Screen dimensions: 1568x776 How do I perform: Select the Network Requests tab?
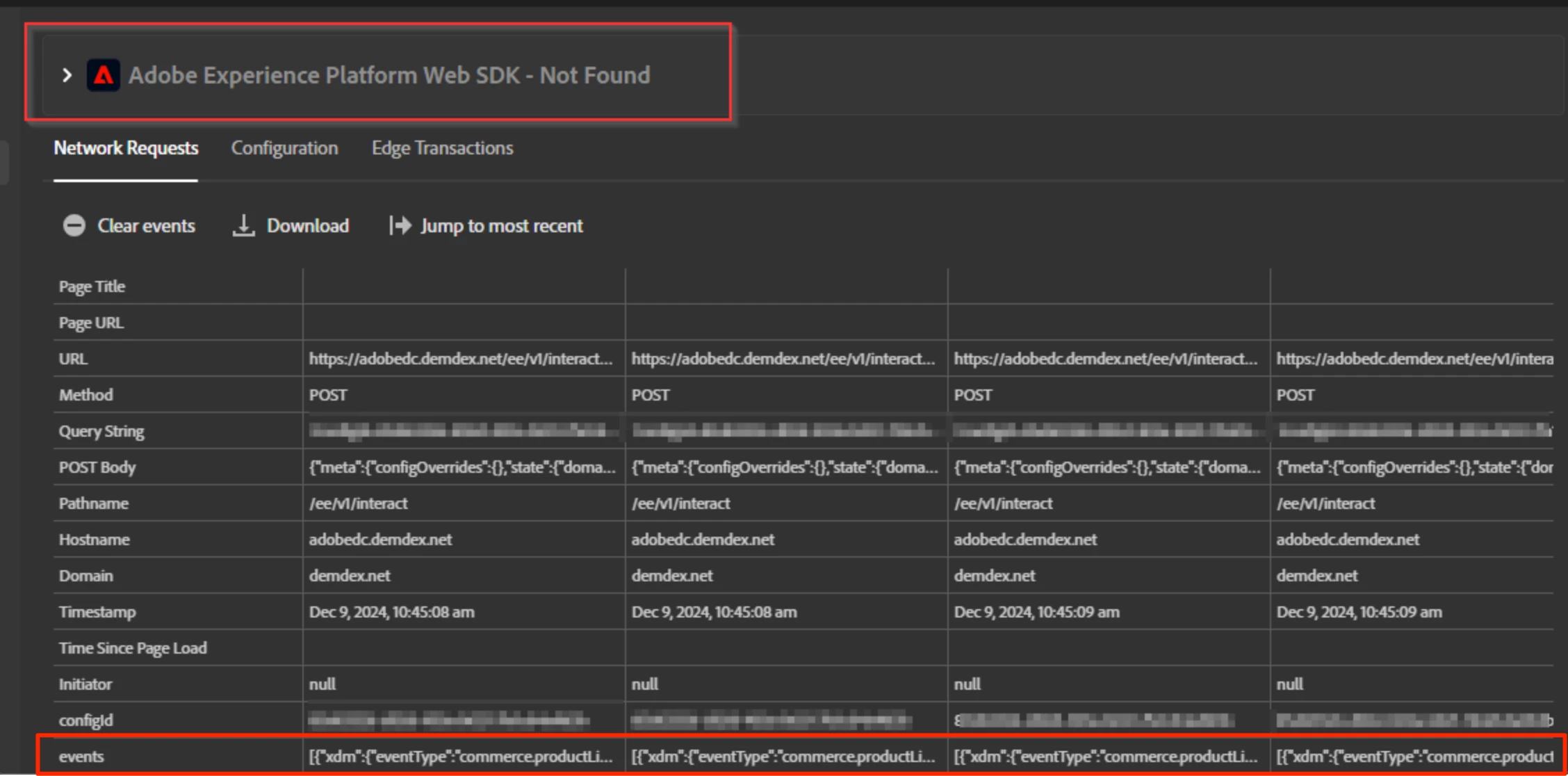click(x=126, y=148)
